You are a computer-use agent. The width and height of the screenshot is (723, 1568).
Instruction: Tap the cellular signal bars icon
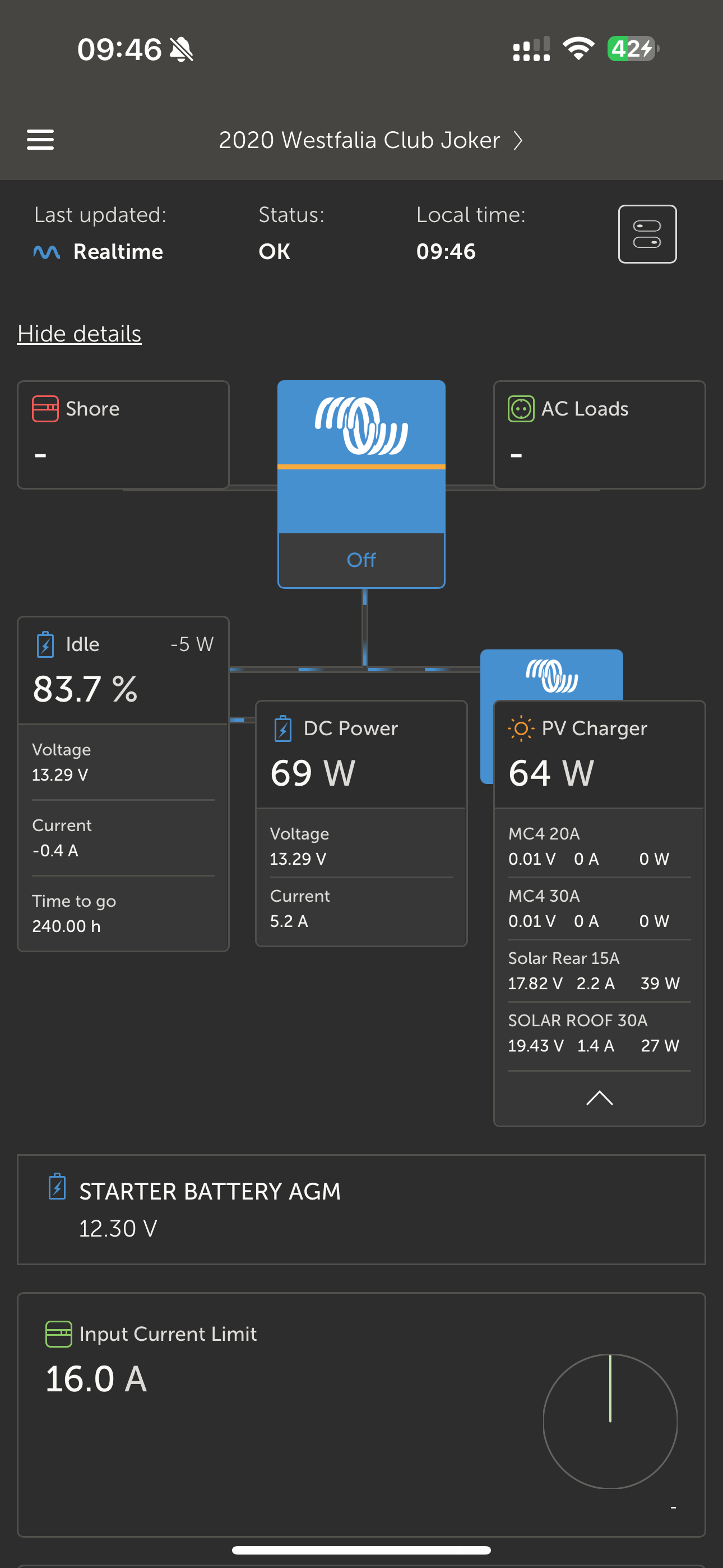(531, 49)
